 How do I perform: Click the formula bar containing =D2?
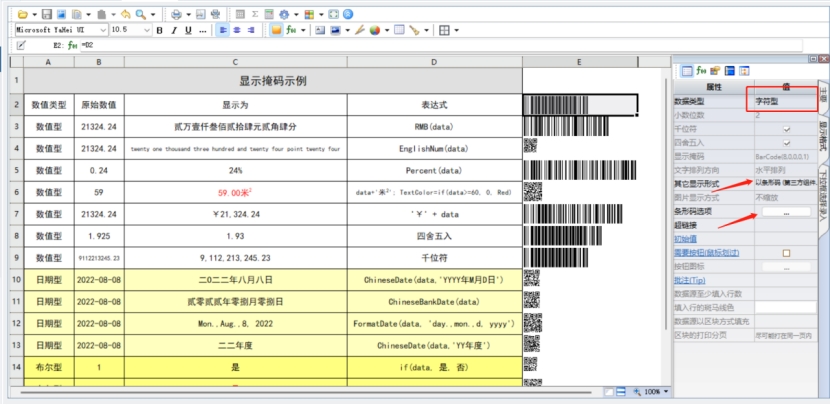tap(441, 46)
